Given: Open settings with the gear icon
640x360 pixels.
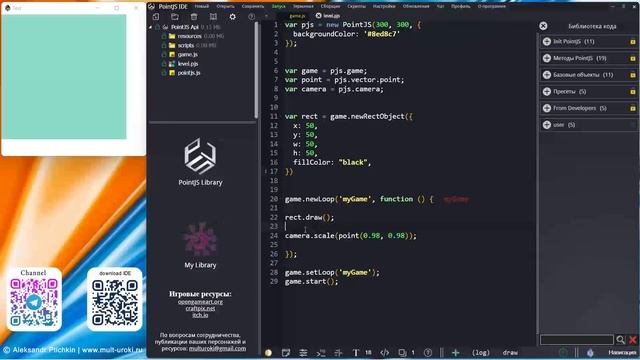Looking at the screenshot, I should coord(232,17).
